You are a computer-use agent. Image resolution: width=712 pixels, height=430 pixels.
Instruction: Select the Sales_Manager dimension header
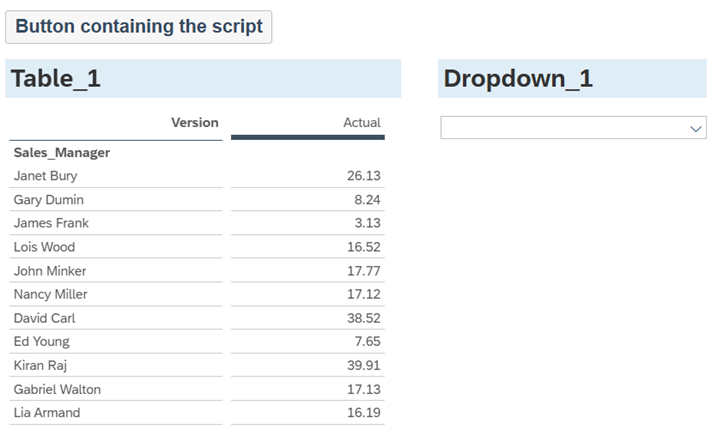tap(62, 153)
